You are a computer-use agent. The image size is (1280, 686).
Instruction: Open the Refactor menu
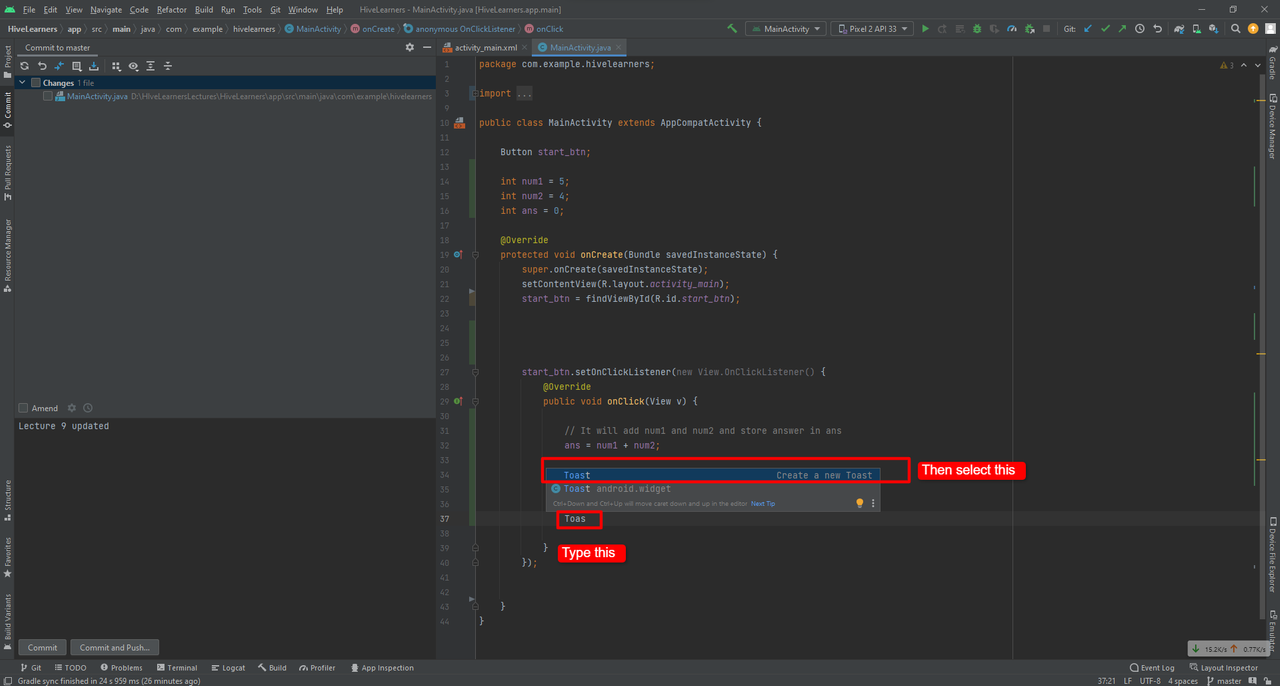click(171, 9)
